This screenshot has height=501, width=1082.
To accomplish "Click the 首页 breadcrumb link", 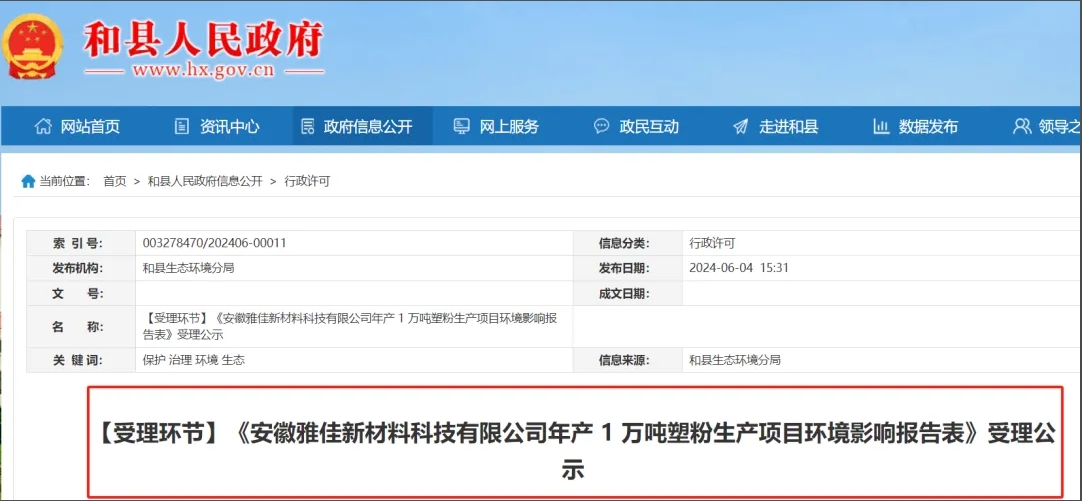I will [x=114, y=181].
